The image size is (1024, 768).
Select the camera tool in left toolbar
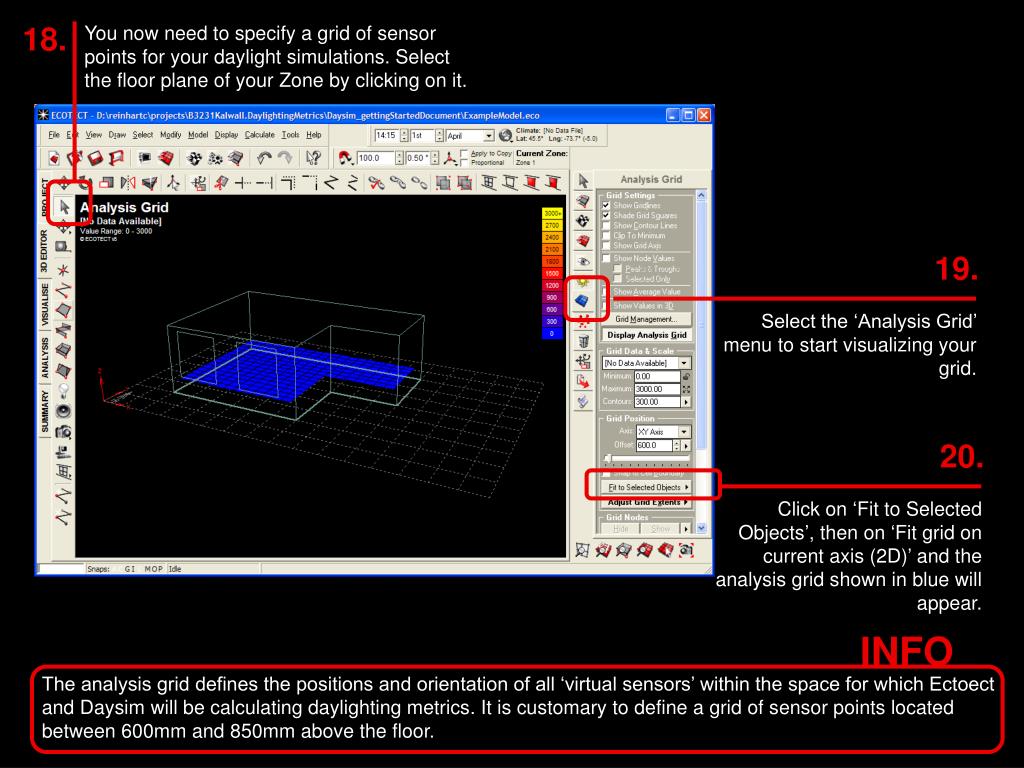[63, 431]
